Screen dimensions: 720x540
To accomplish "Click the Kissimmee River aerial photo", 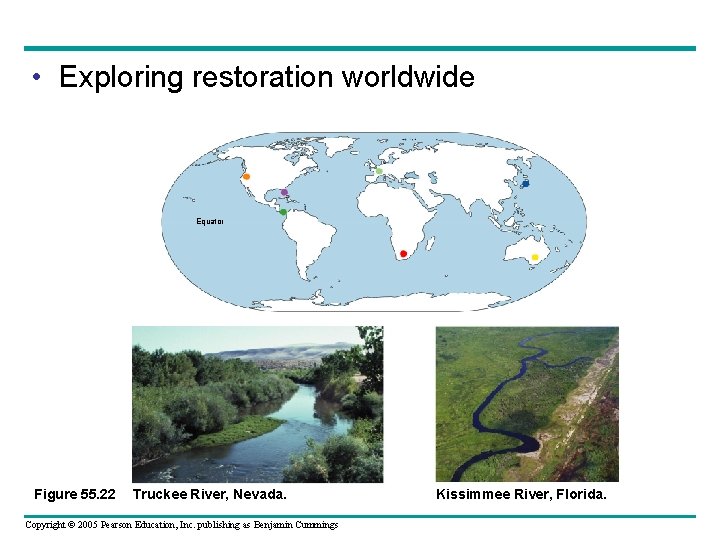I will (527, 404).
